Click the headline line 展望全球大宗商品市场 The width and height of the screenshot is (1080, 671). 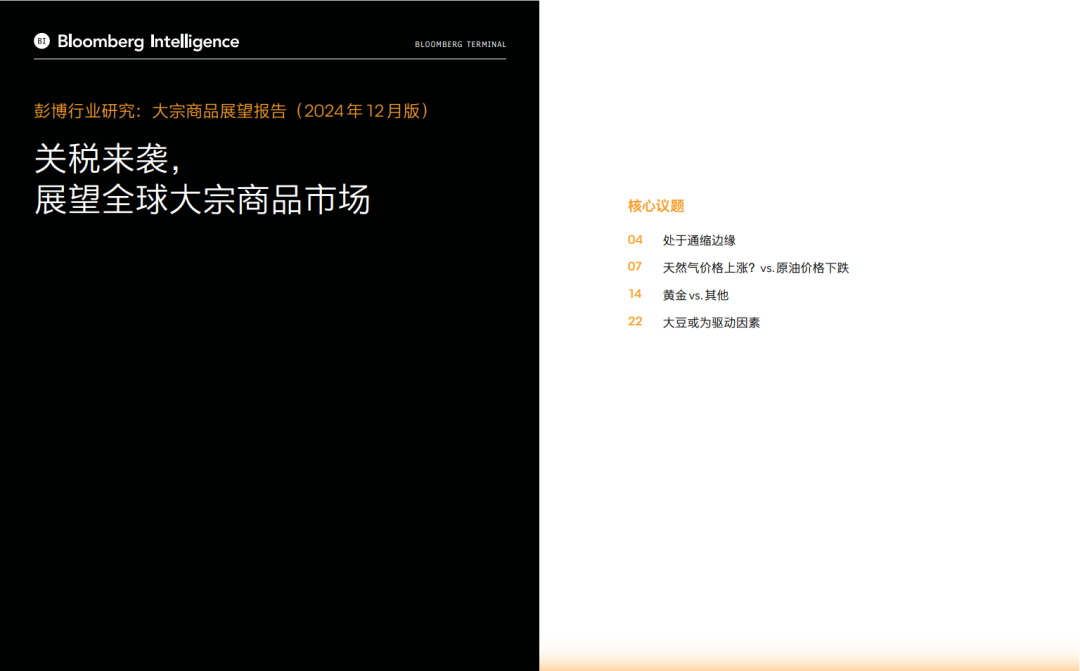[x=202, y=200]
